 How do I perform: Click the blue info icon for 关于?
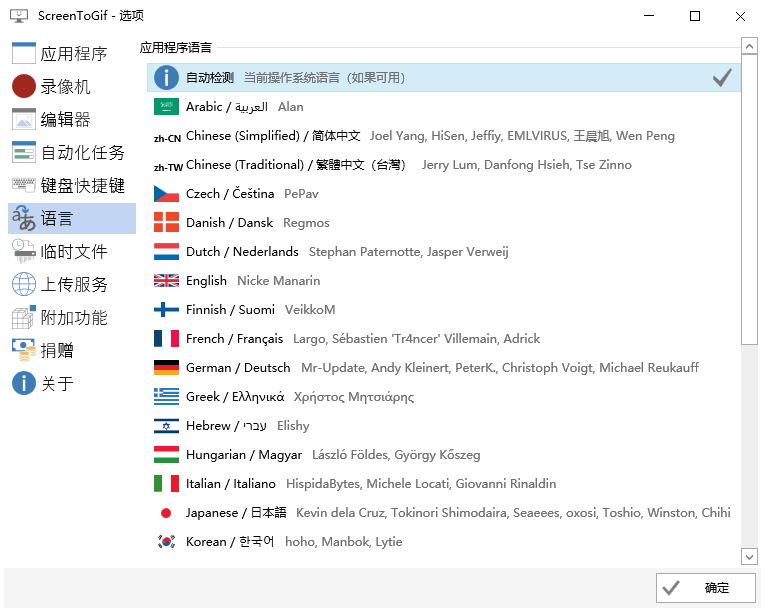[23, 383]
